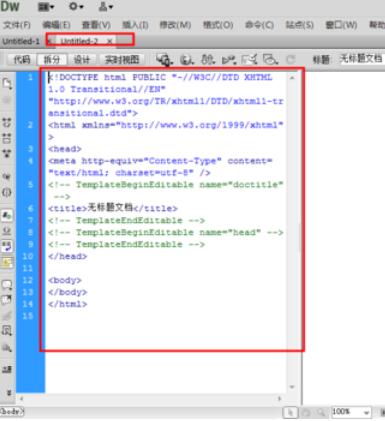The image size is (385, 421).
Task: Select the <body> tag in tag selector
Action: coord(12,412)
